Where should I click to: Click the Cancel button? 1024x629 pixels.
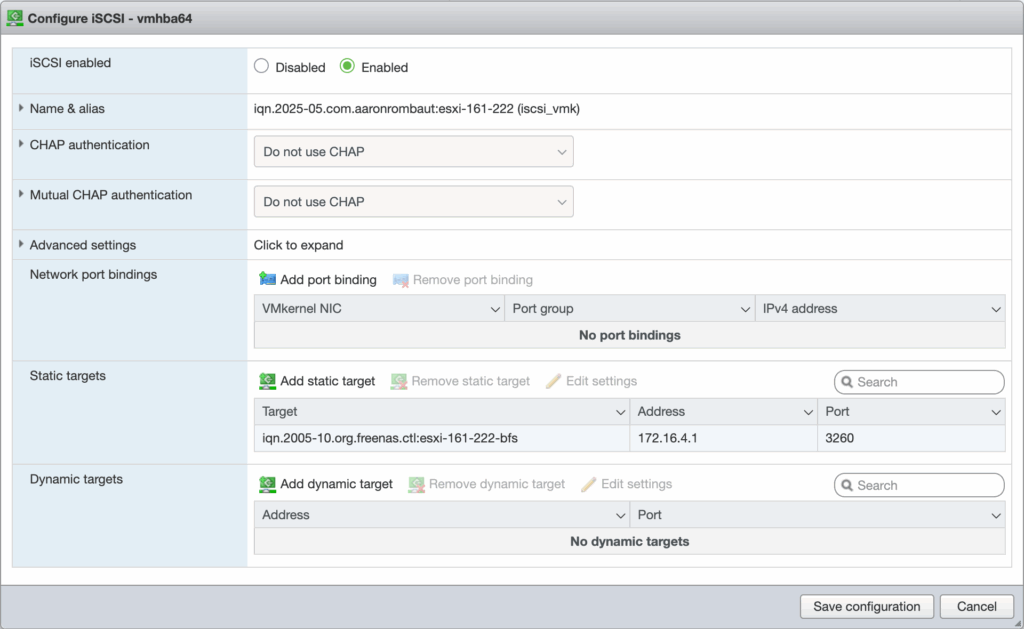pos(976,606)
